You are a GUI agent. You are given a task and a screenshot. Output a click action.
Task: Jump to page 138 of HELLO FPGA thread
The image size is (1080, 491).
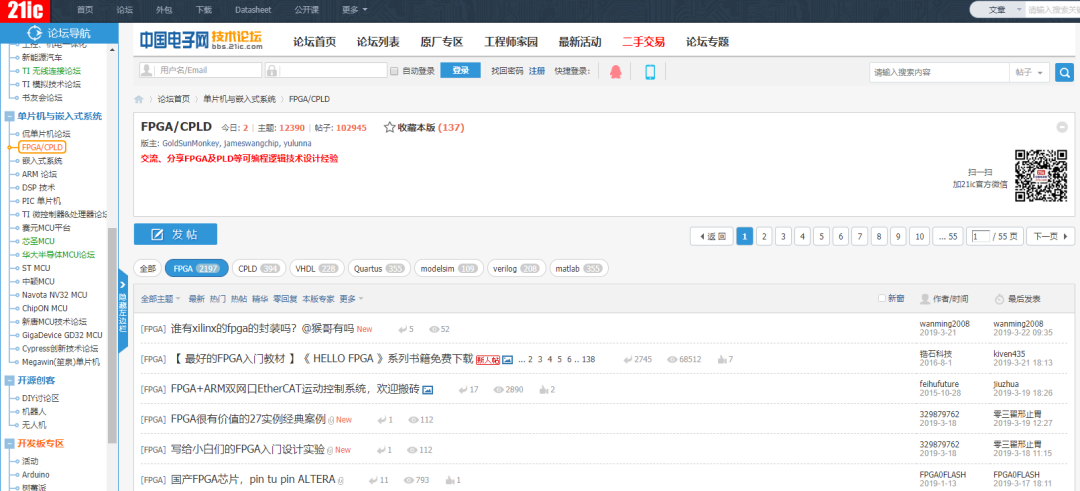coord(588,359)
